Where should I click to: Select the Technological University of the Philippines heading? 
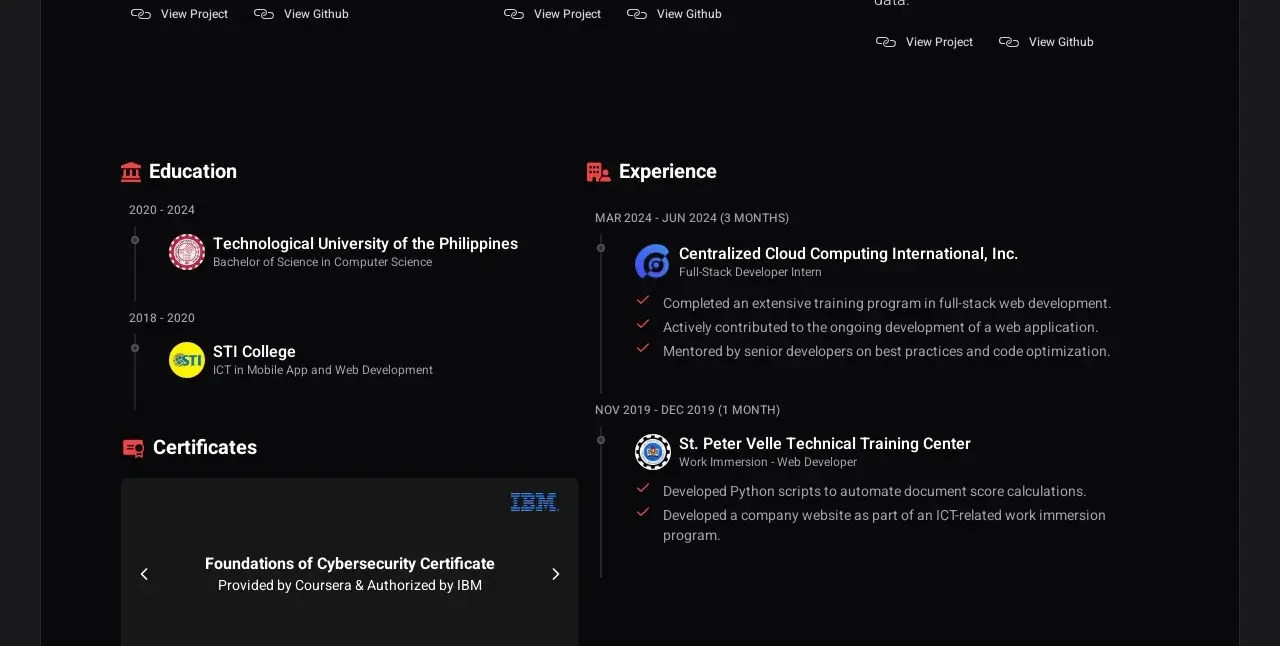(x=365, y=243)
